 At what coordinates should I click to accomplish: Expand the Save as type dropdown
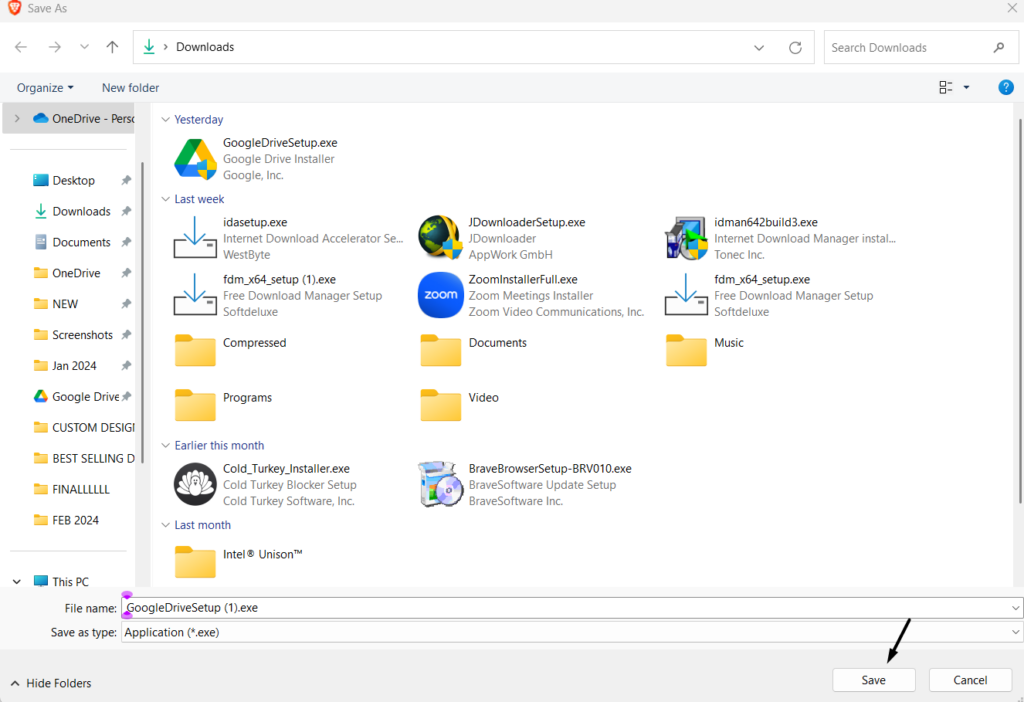[x=1016, y=632]
